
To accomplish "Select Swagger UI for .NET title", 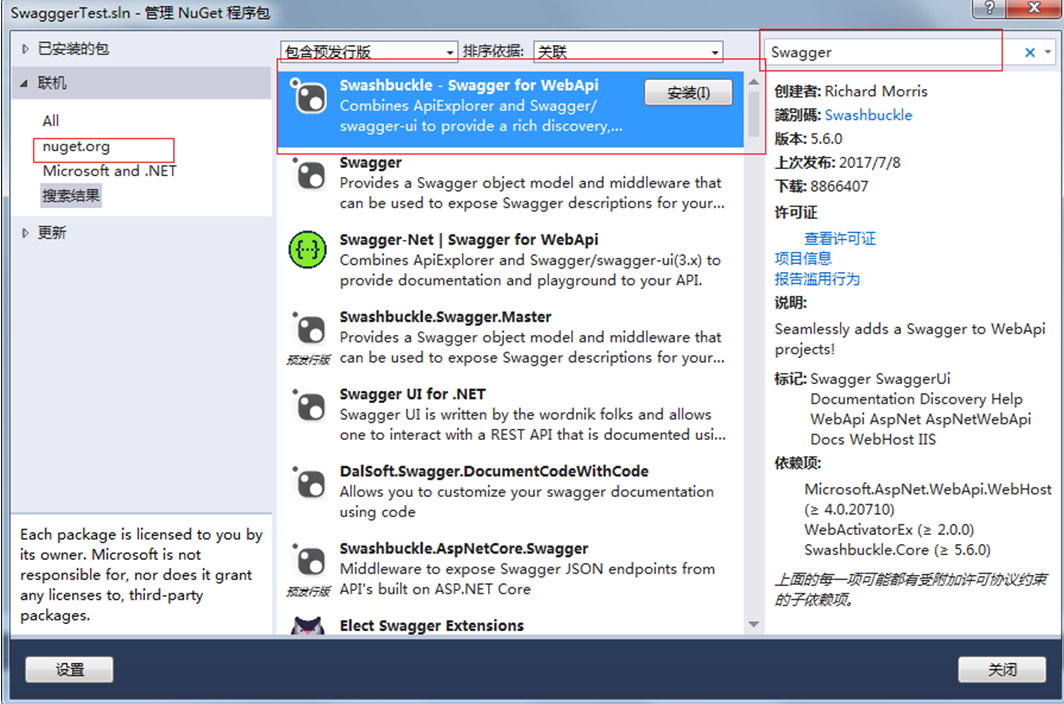I will click(x=413, y=394).
